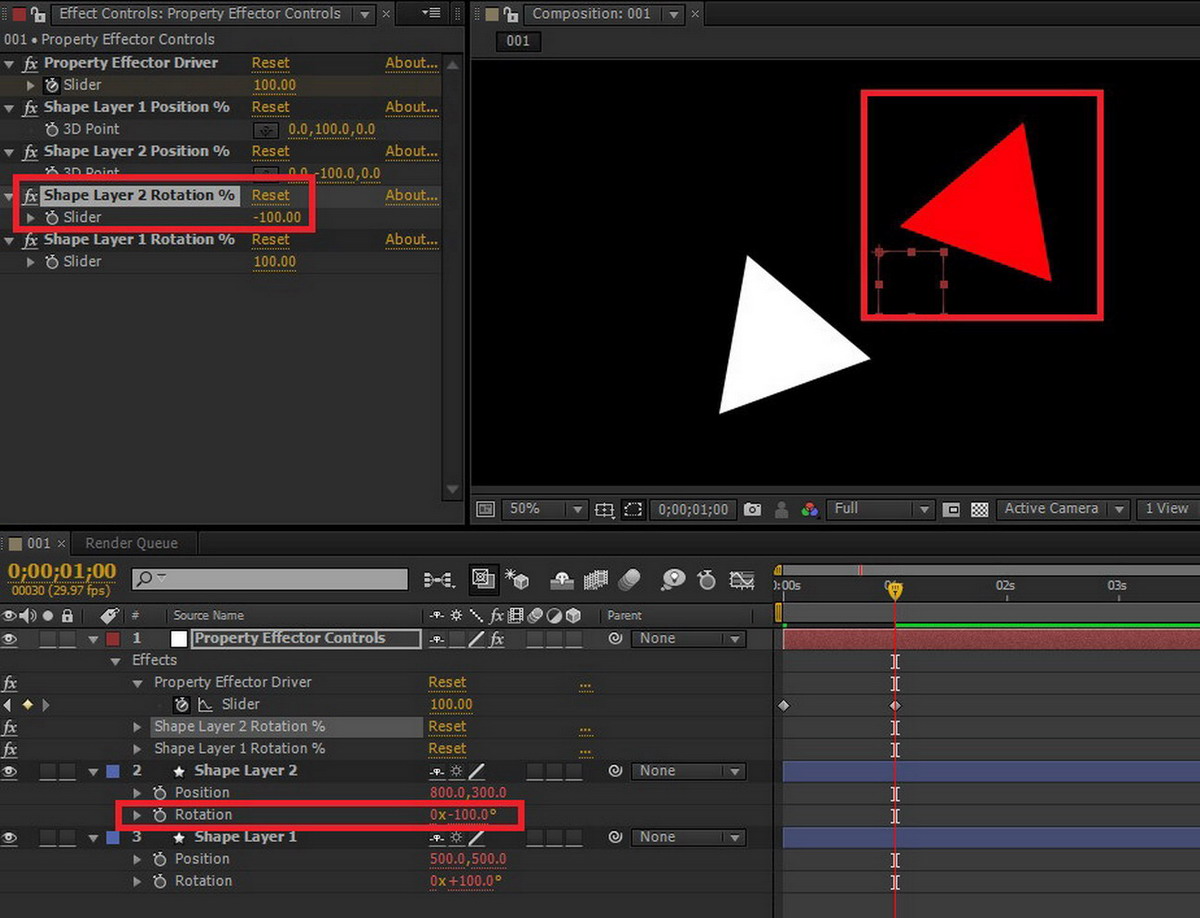This screenshot has width=1200, height=918.
Task: Click the Brainstorm lightbulb icon
Action: tap(673, 579)
